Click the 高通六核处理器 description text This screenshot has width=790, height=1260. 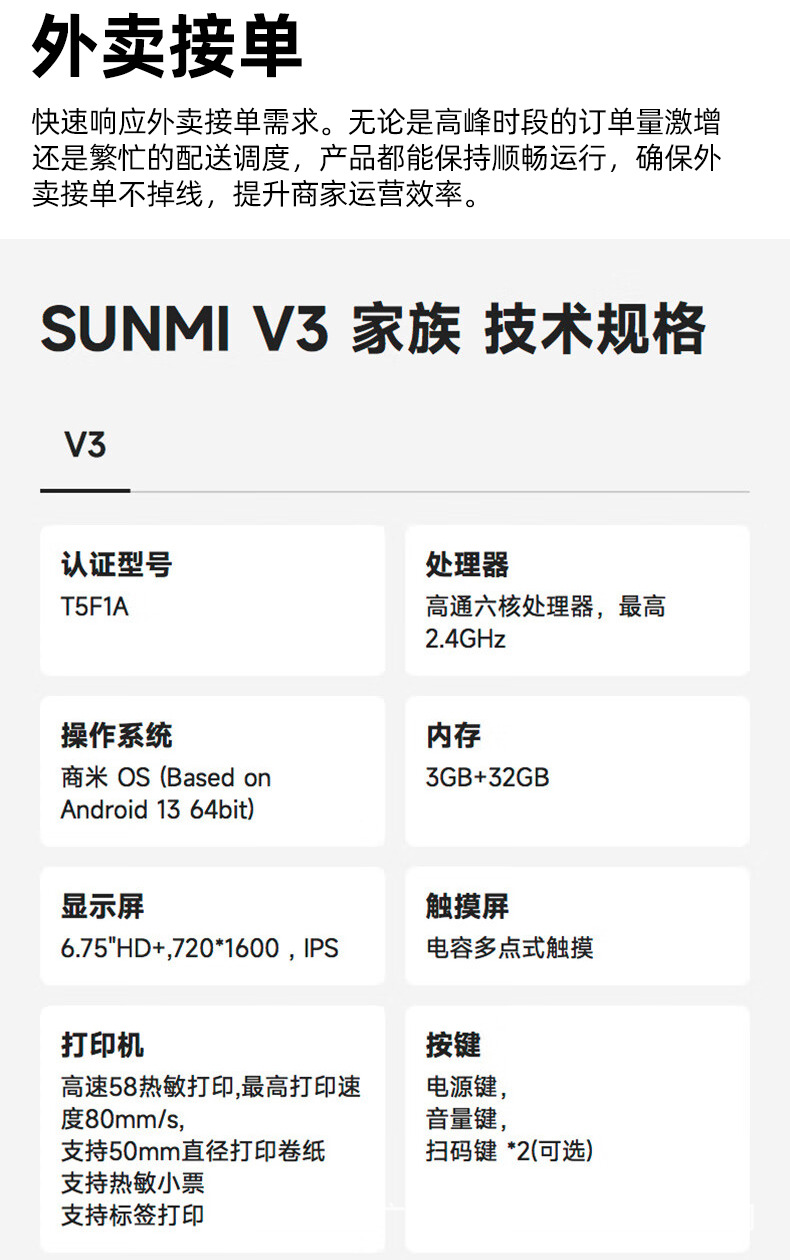tap(545, 622)
